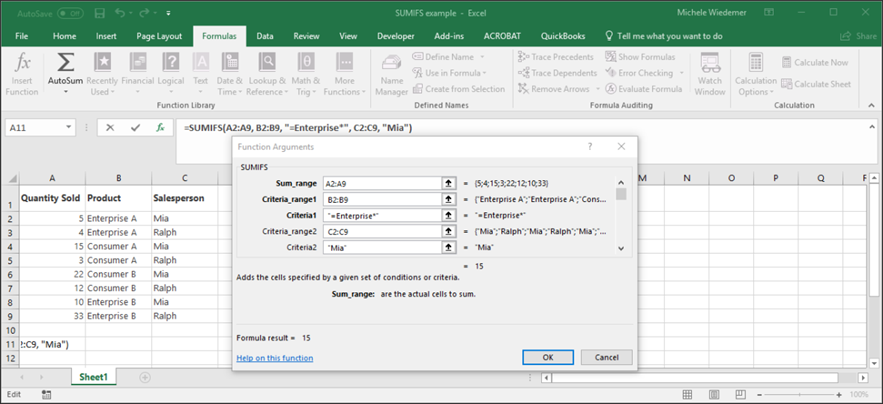The image size is (883, 404).
Task: Click the Criteria1 input field
Action: 382,215
